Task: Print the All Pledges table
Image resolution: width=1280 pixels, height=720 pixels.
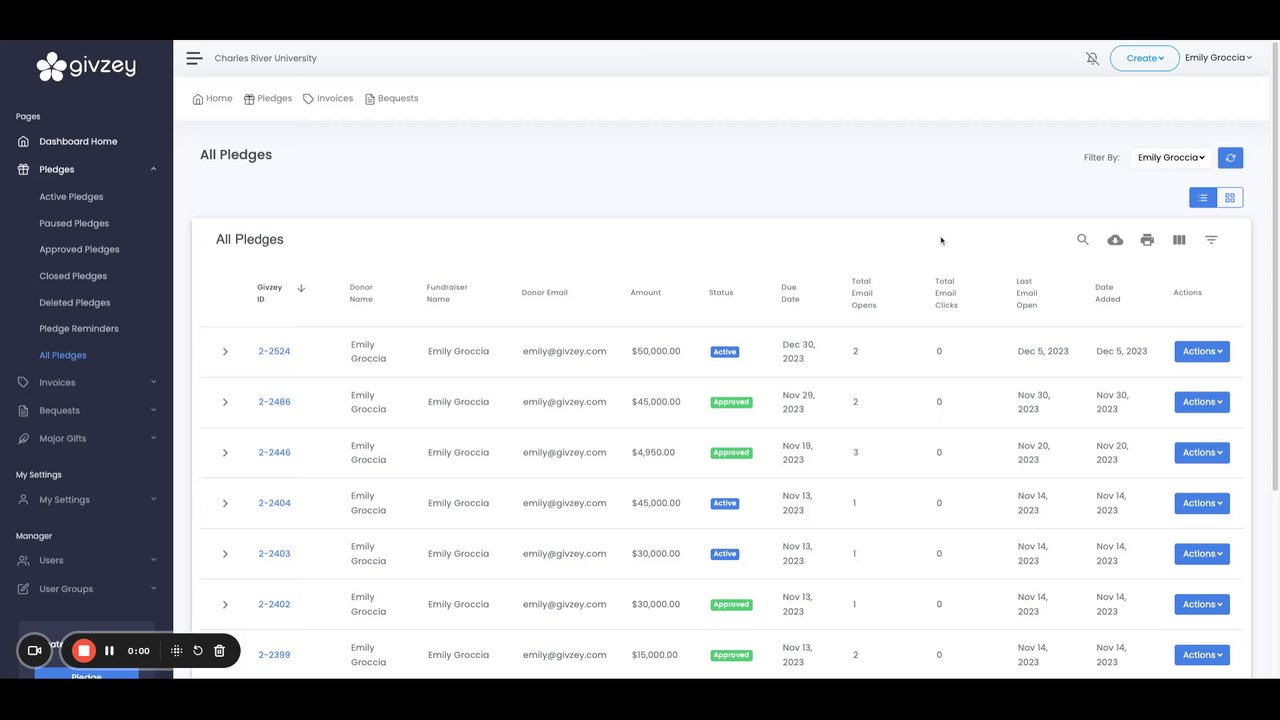Action: pos(1147,240)
